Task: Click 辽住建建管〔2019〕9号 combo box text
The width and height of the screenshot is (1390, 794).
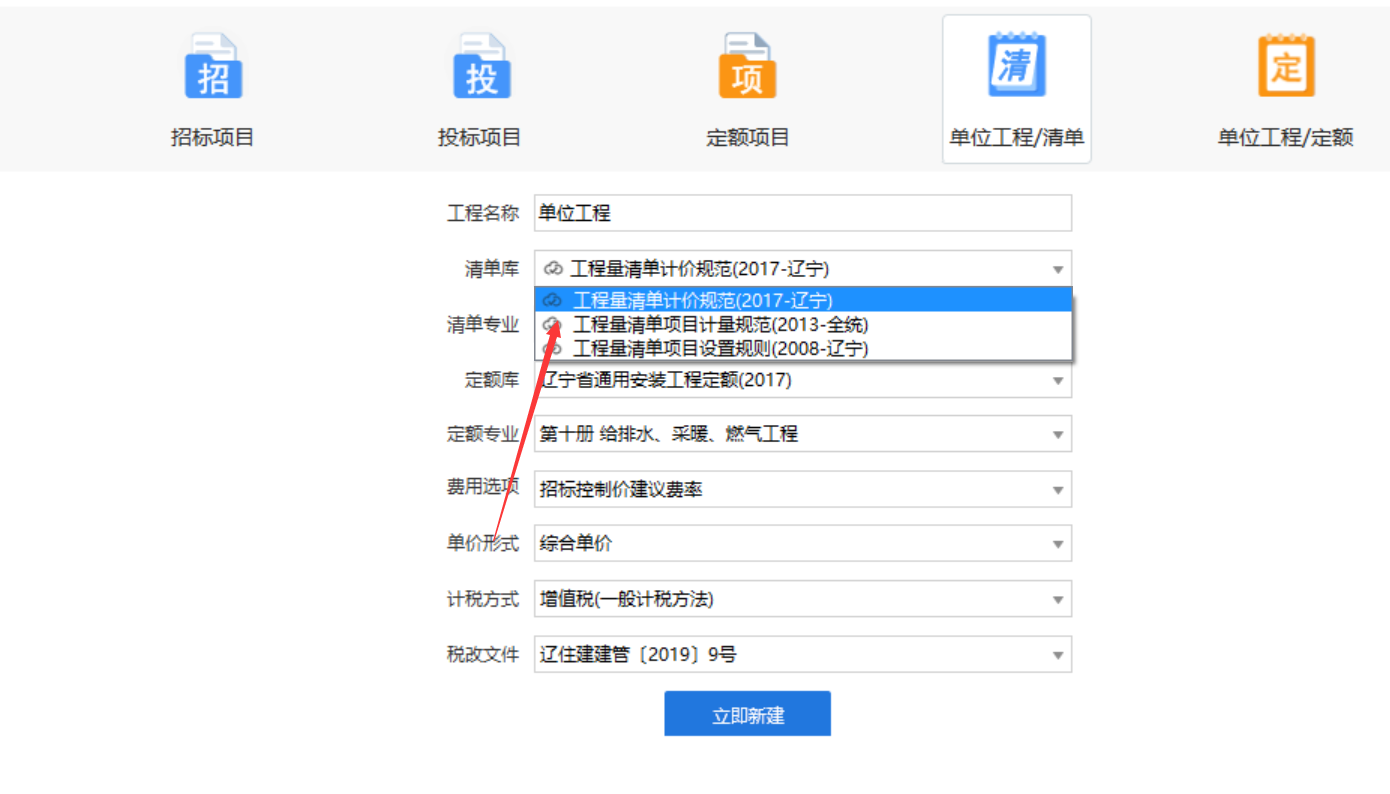Action: click(639, 655)
